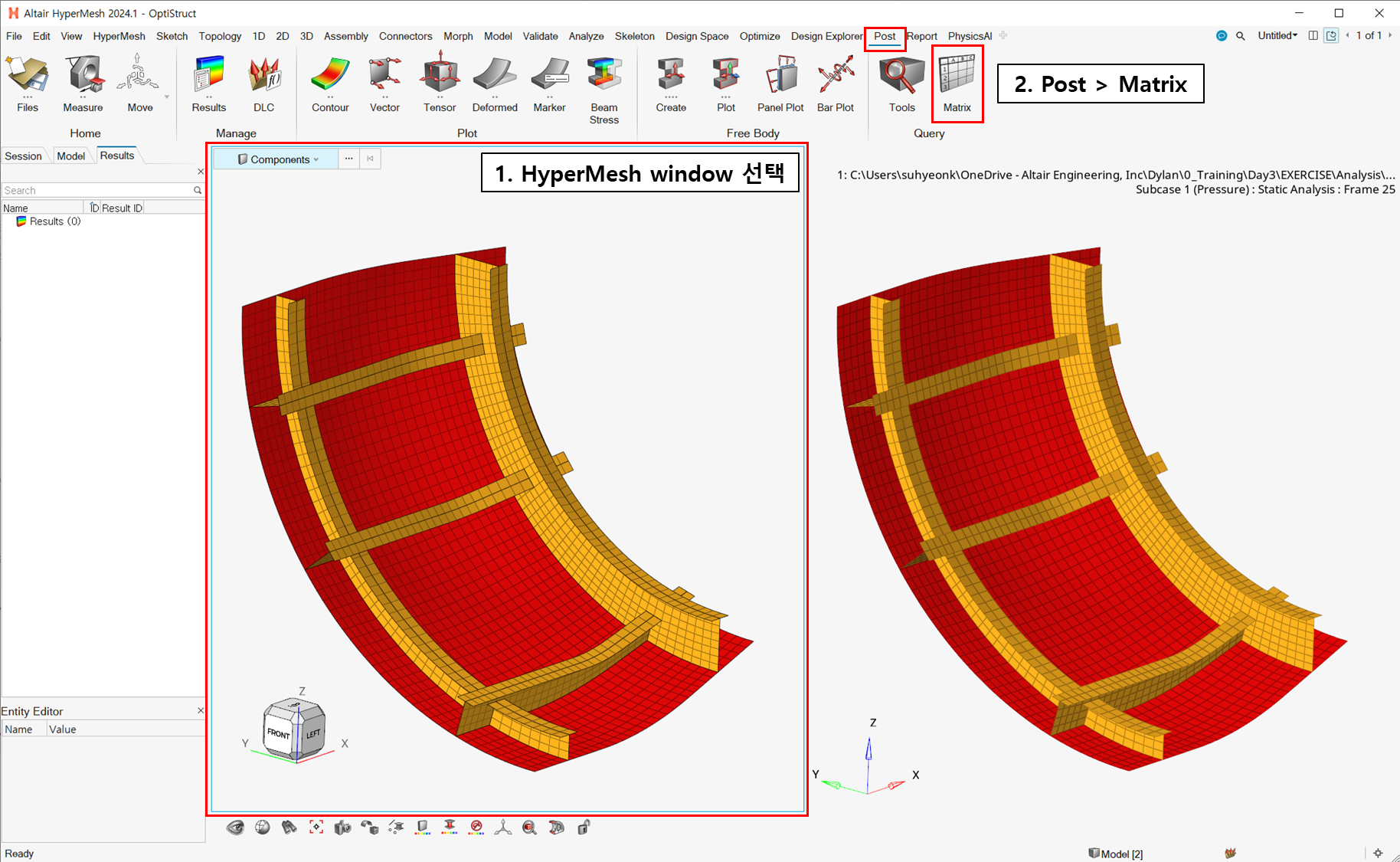Image resolution: width=1400 pixels, height=862 pixels.
Task: Click the Free Body Create tool
Action: (671, 84)
